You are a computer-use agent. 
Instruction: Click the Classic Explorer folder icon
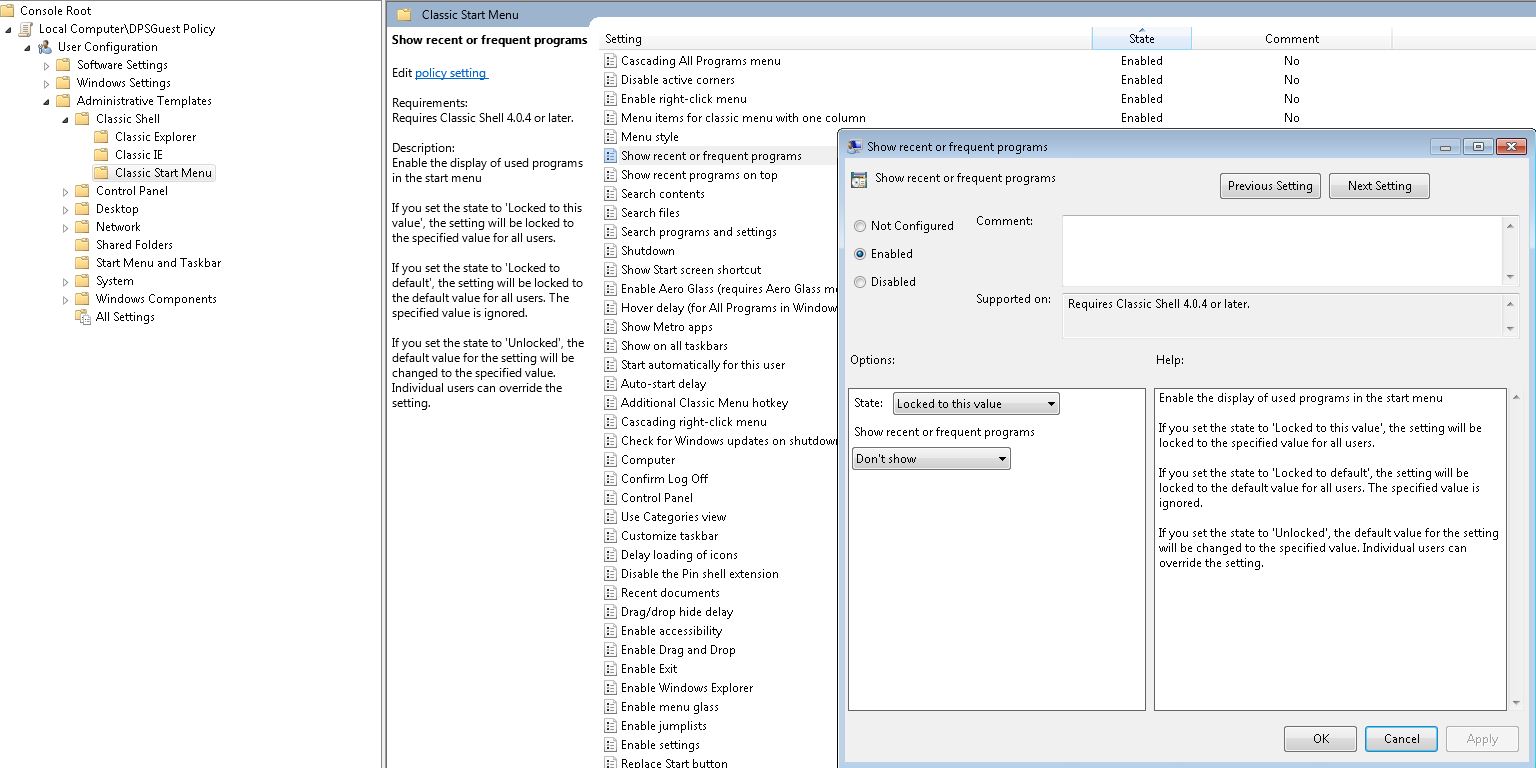[101, 137]
